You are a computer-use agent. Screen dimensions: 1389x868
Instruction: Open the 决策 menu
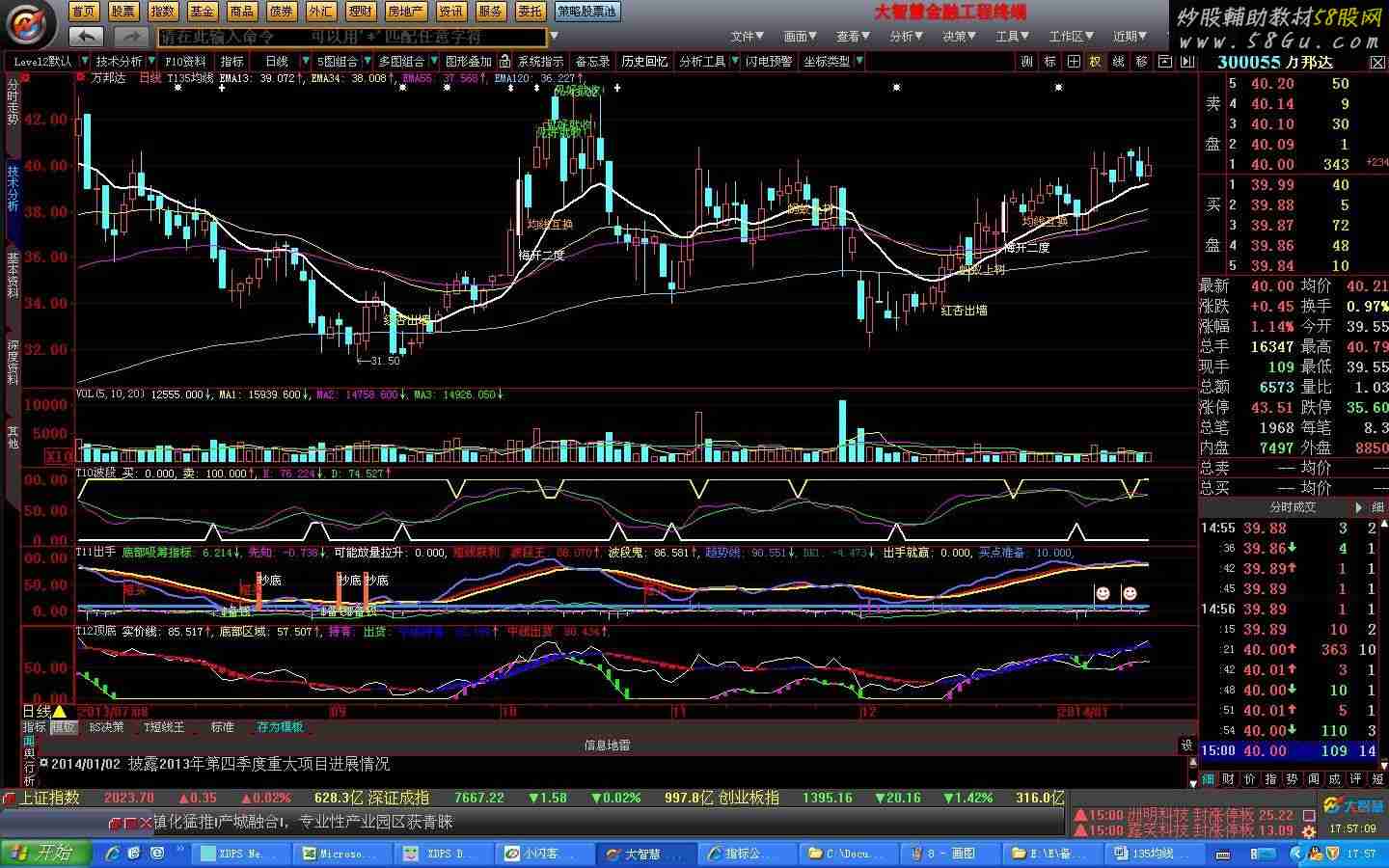pos(960,37)
